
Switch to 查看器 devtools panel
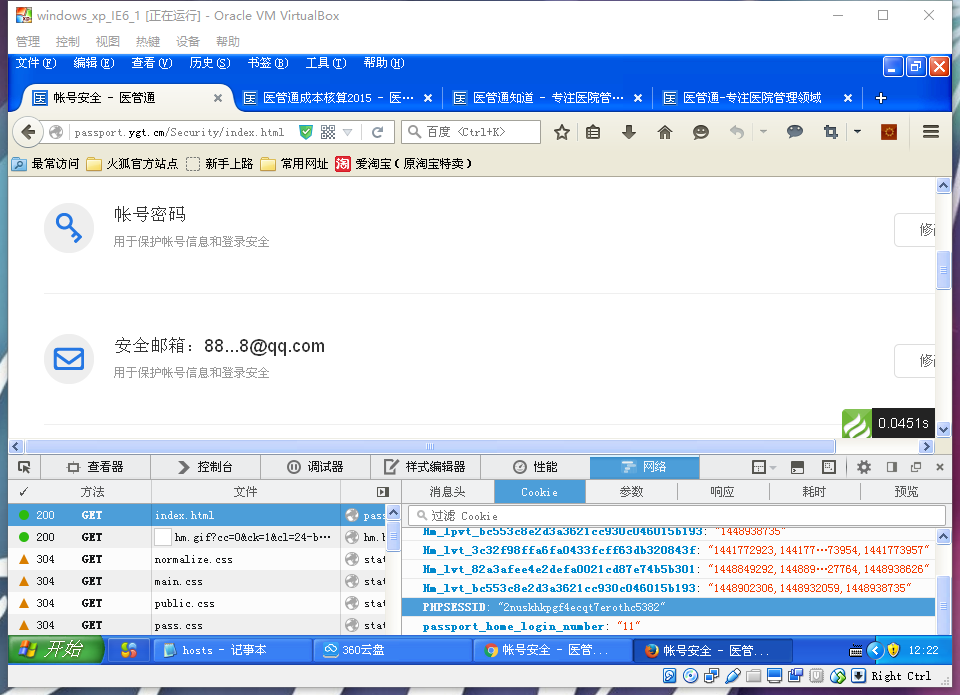[95, 467]
